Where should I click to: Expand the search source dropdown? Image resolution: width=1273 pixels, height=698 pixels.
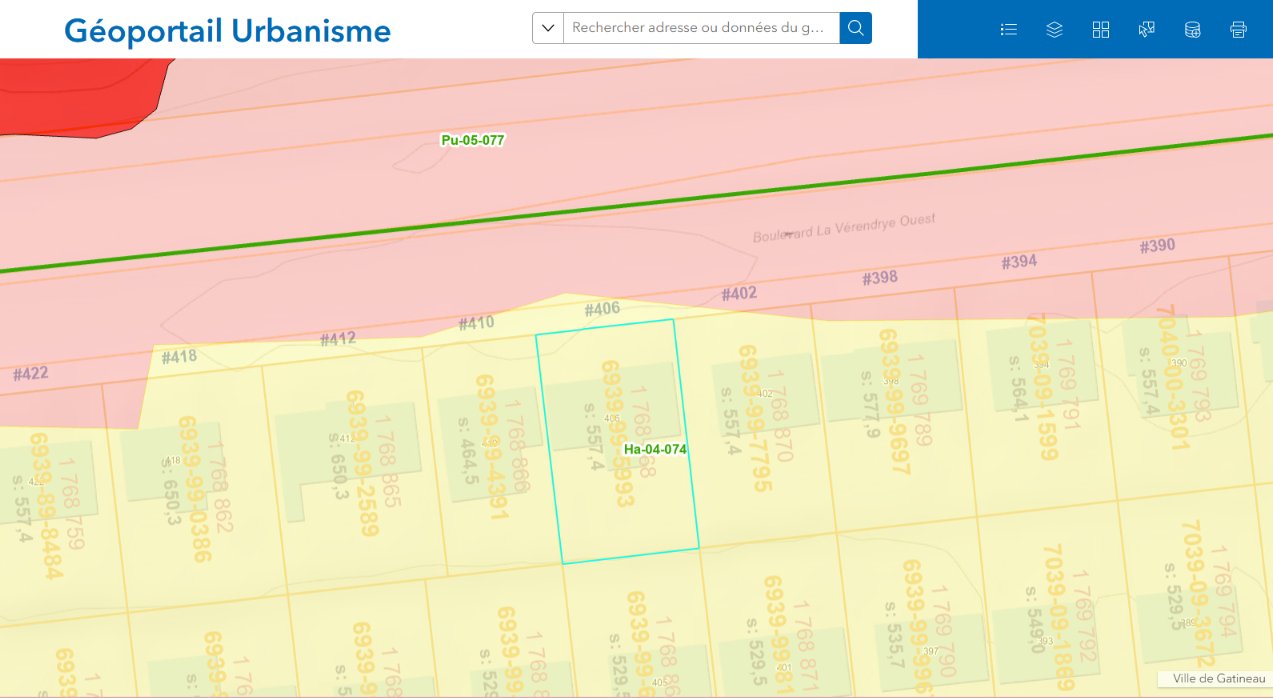548,28
